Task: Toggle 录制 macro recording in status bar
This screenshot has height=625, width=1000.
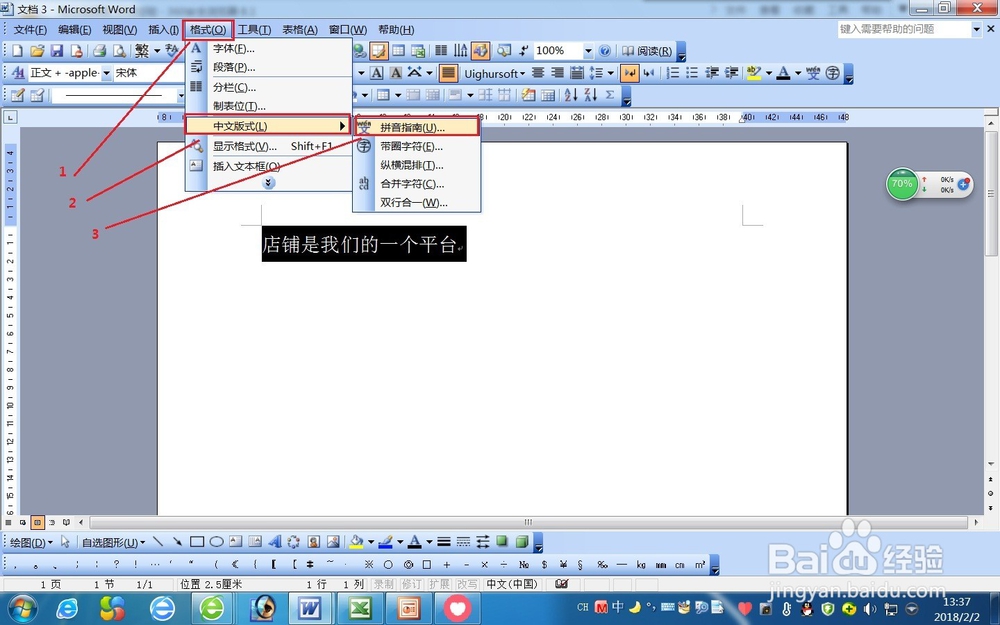Action: (383, 584)
